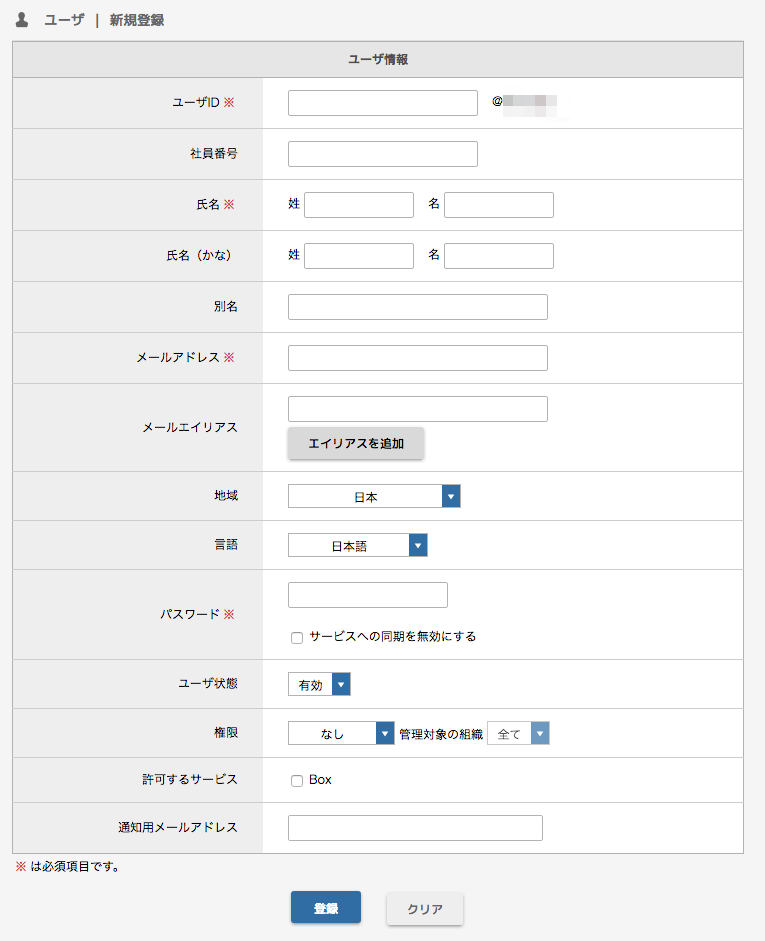Open the 地域 dropdown showing 日本
The width and height of the screenshot is (765, 941).
374,496
